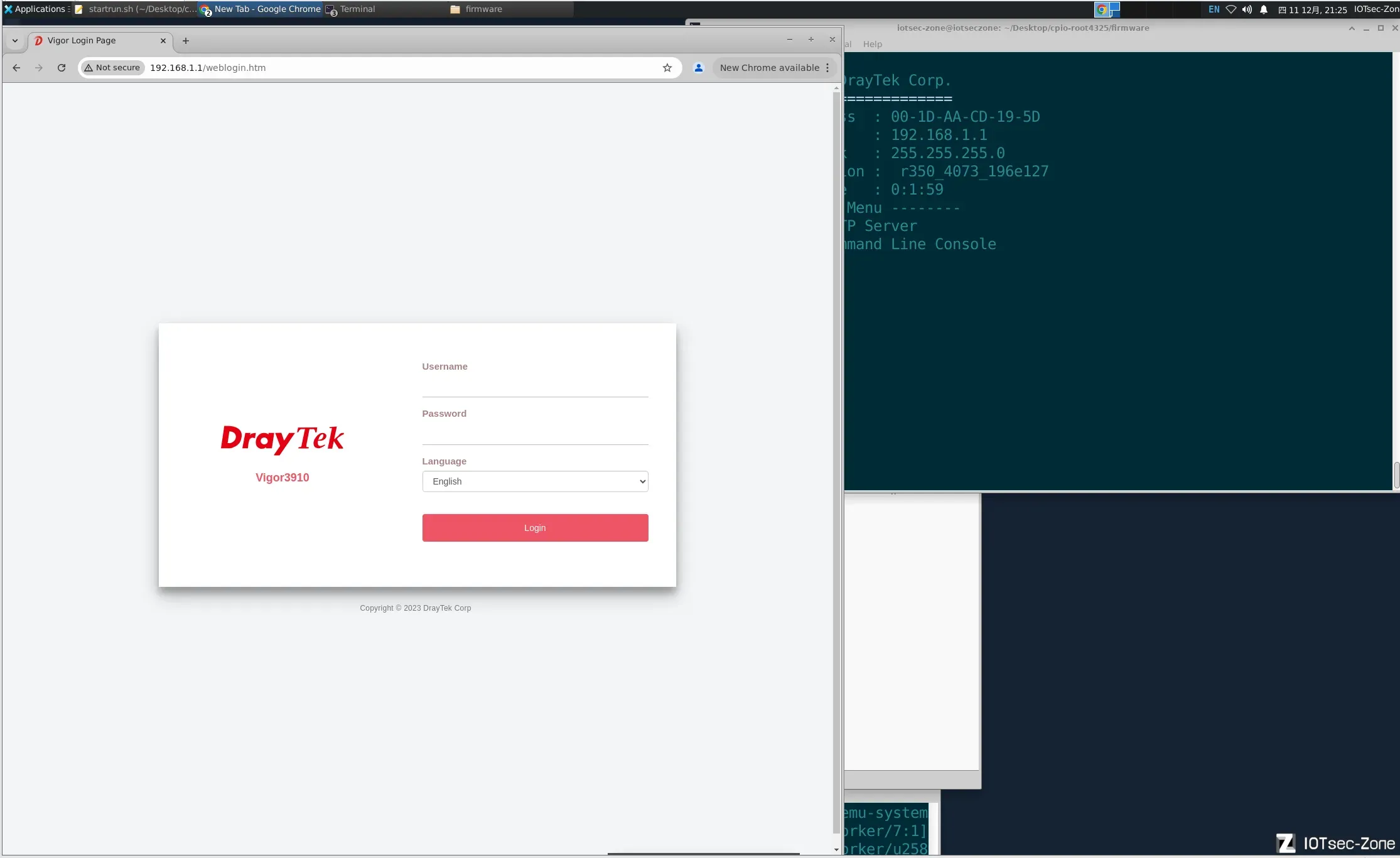The width and height of the screenshot is (1400, 858).
Task: Click the browser reload icon
Action: [x=62, y=68]
